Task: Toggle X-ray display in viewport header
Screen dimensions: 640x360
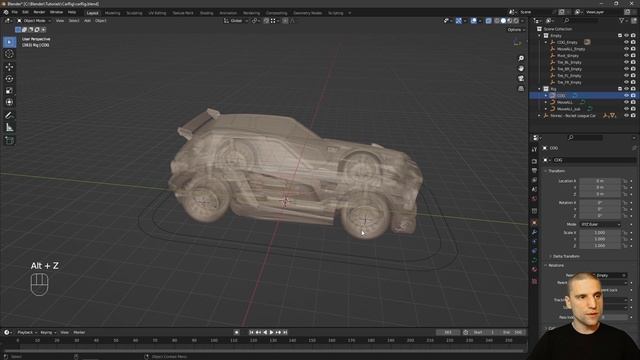Action: click(x=489, y=20)
